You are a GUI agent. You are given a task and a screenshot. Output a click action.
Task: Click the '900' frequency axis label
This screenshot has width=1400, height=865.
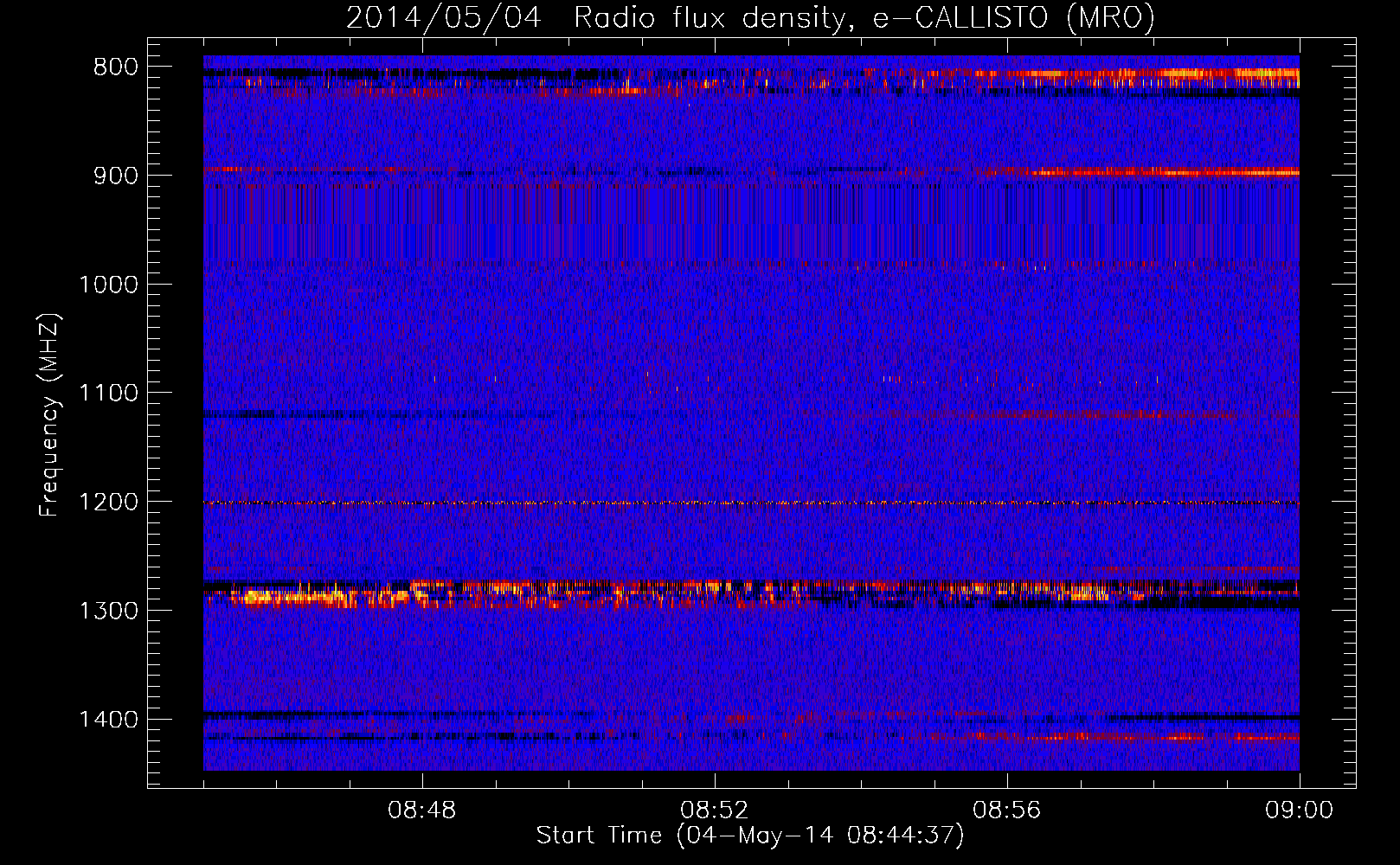116,176
